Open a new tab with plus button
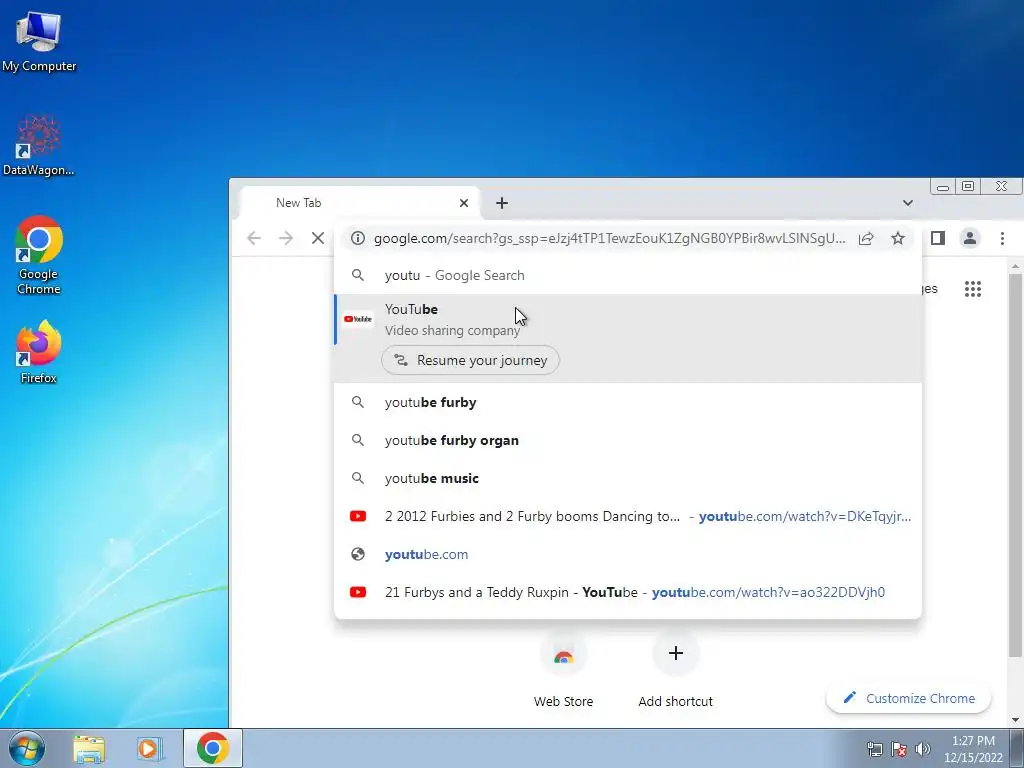This screenshot has width=1024, height=768. pyautogui.click(x=502, y=203)
